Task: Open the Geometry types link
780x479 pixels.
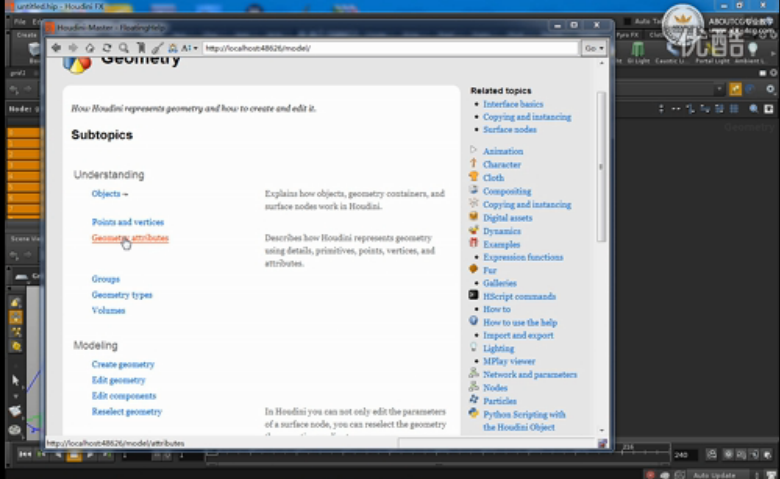Action: (122, 295)
